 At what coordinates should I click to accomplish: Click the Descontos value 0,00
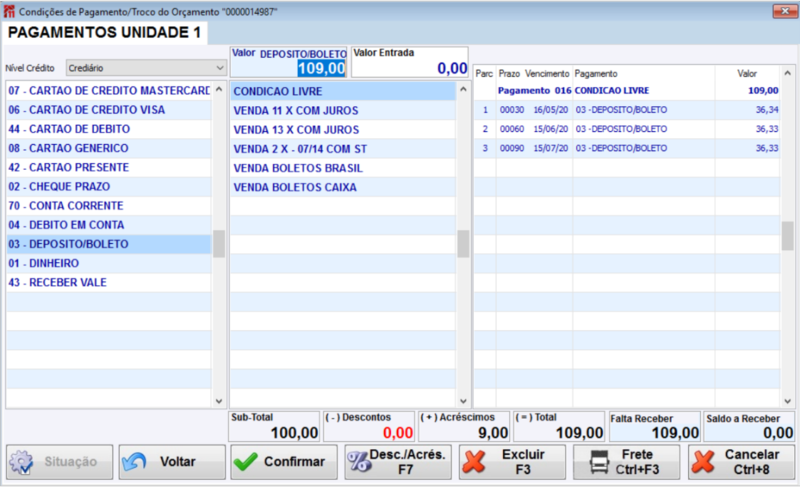[398, 433]
